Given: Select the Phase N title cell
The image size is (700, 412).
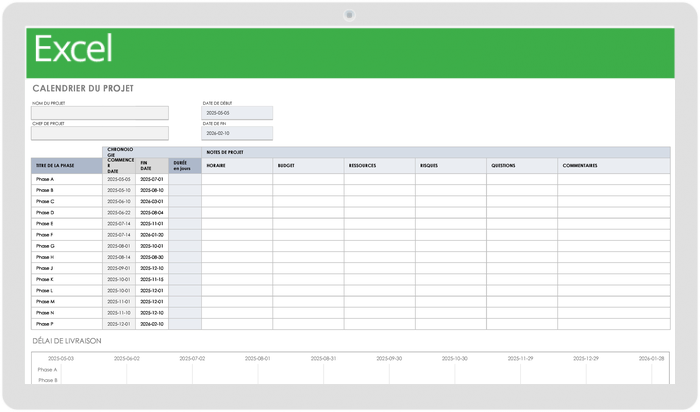Looking at the screenshot, I should pyautogui.click(x=67, y=313).
